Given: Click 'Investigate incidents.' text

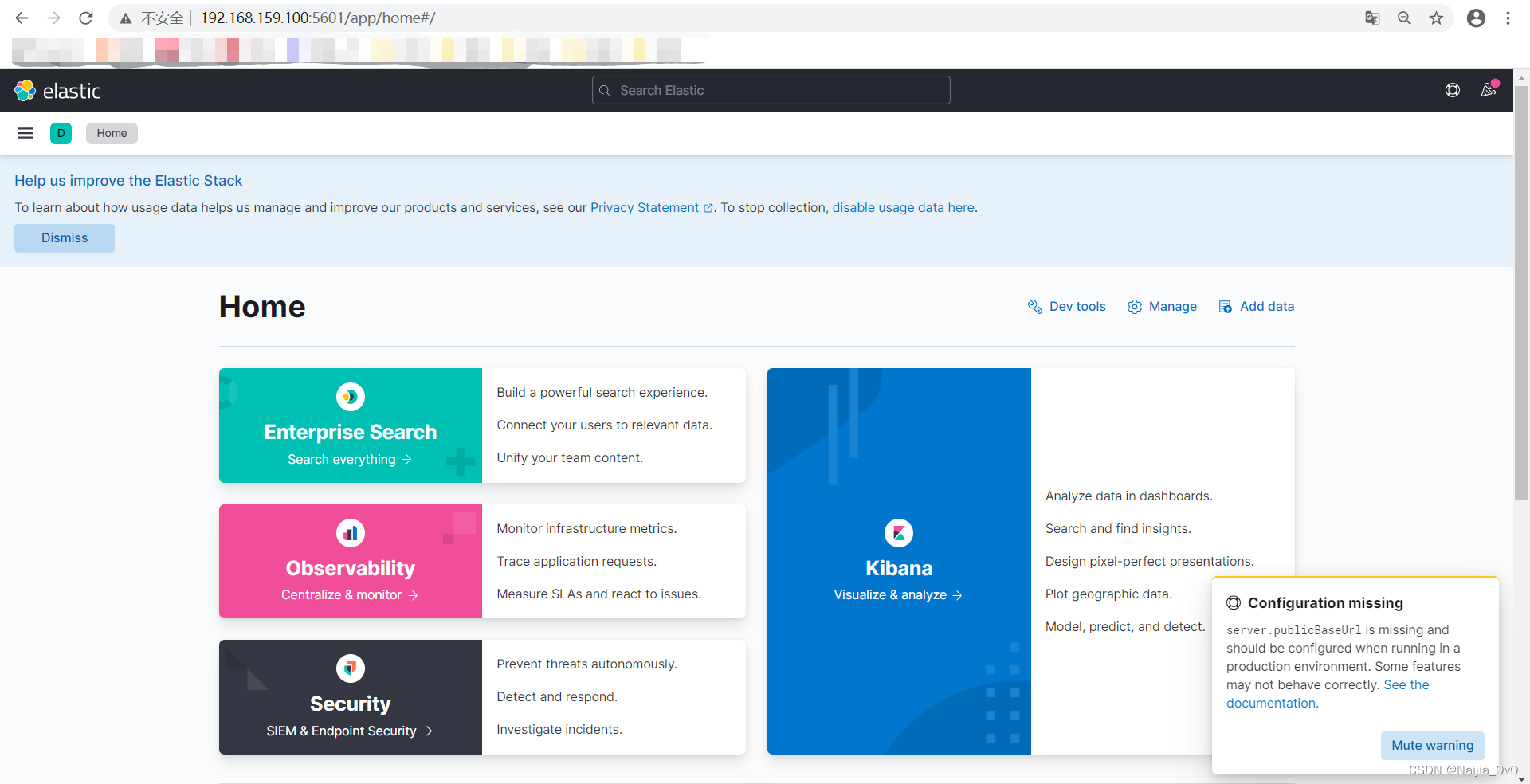Looking at the screenshot, I should click(559, 729).
